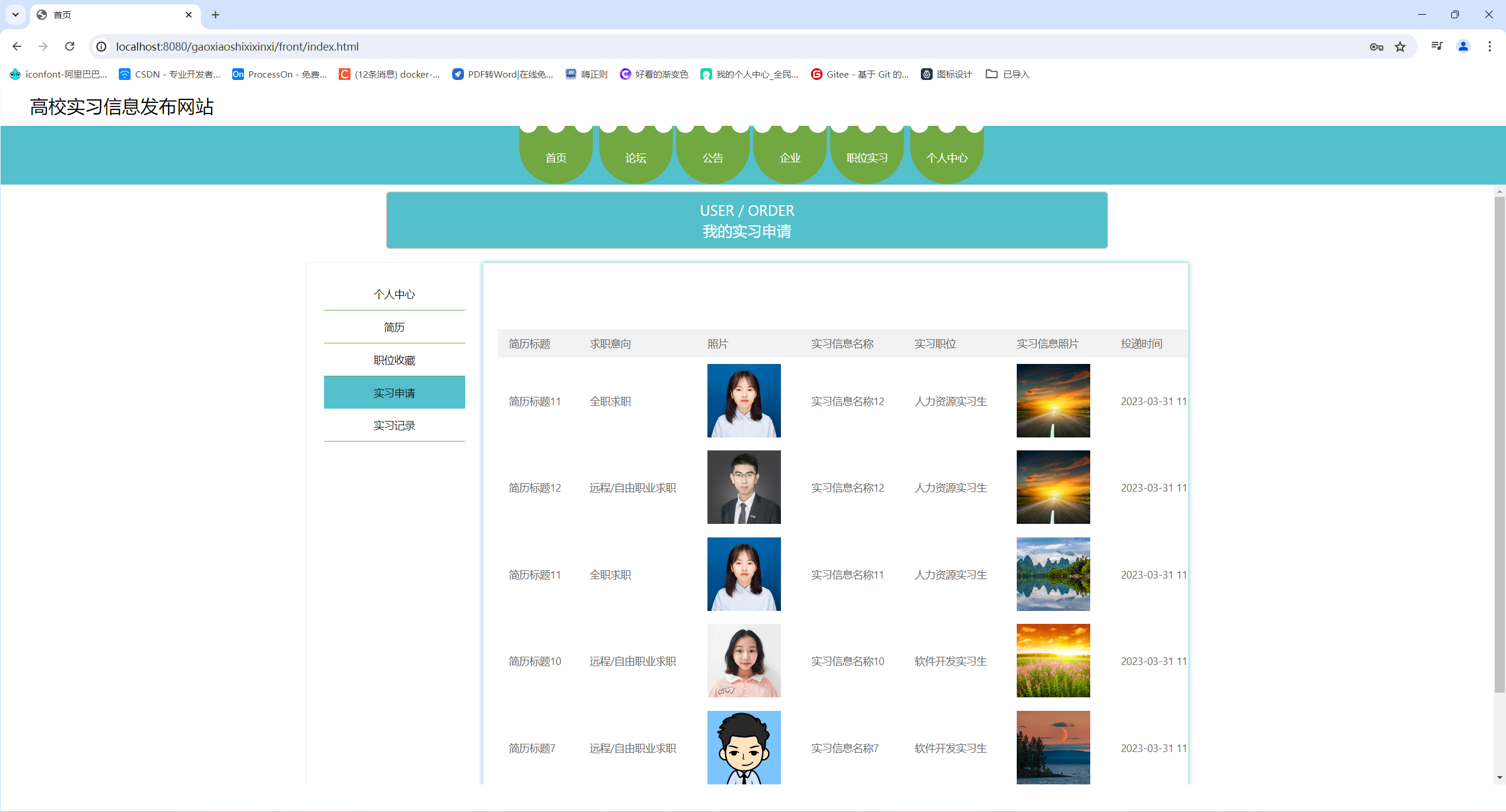Image resolution: width=1506 pixels, height=812 pixels.
Task: Open Gitee bookmark
Action: point(860,74)
